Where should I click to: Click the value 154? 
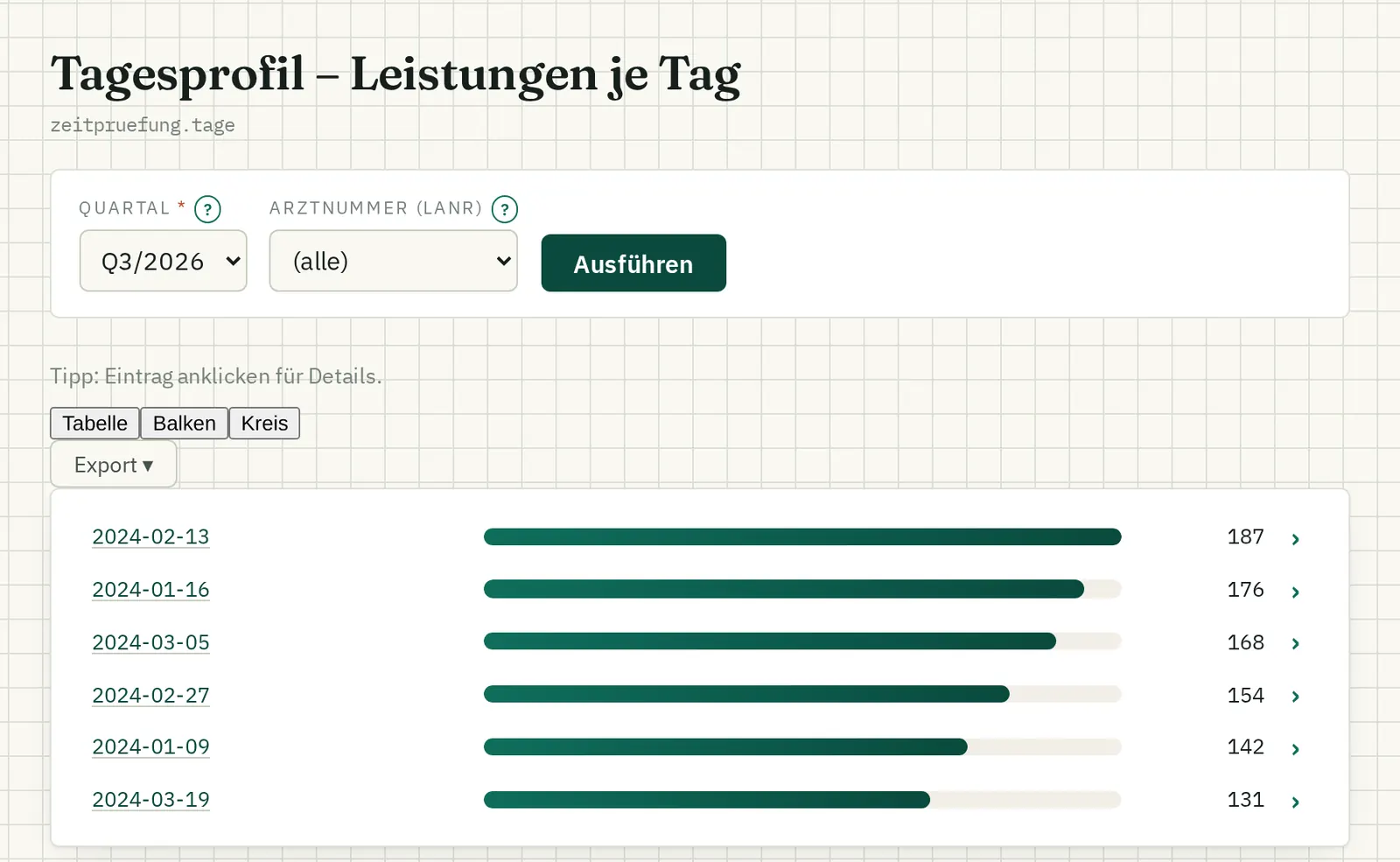pyautogui.click(x=1245, y=695)
